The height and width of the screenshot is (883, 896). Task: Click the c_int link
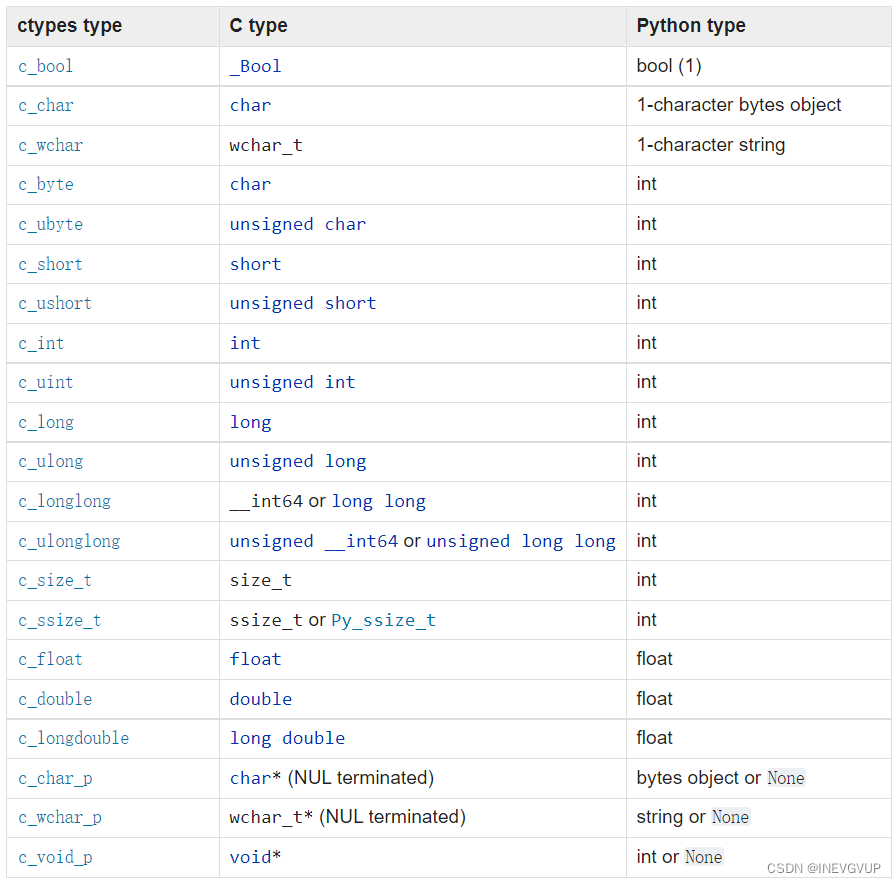point(41,343)
